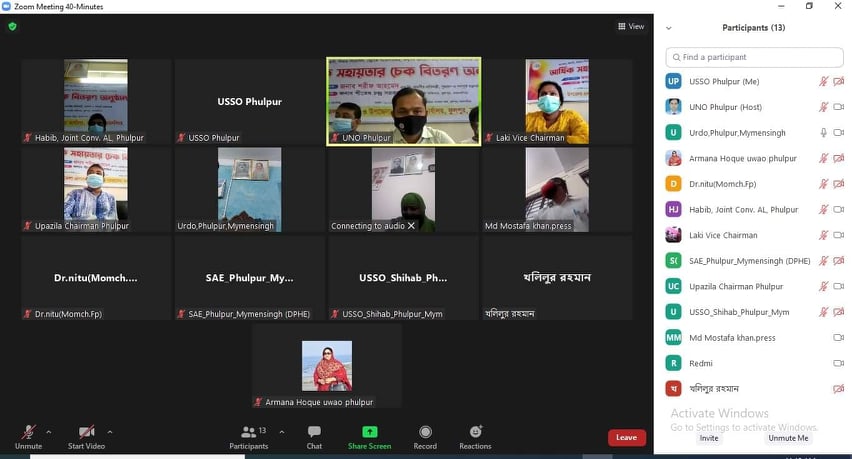Collapse Participants panel with the chevron
Viewport: 852px width, 459px height.
668,28
